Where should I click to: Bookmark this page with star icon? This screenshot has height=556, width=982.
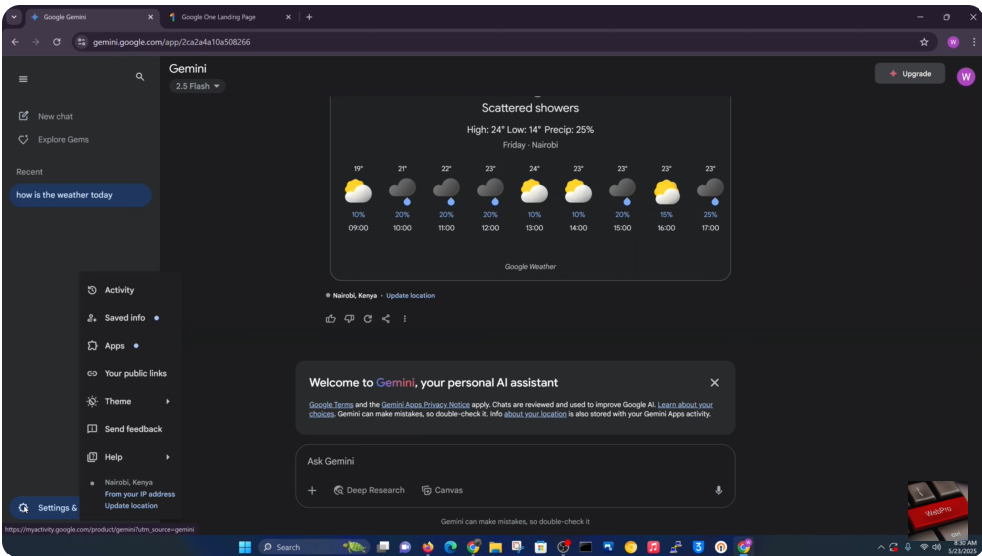tap(924, 42)
